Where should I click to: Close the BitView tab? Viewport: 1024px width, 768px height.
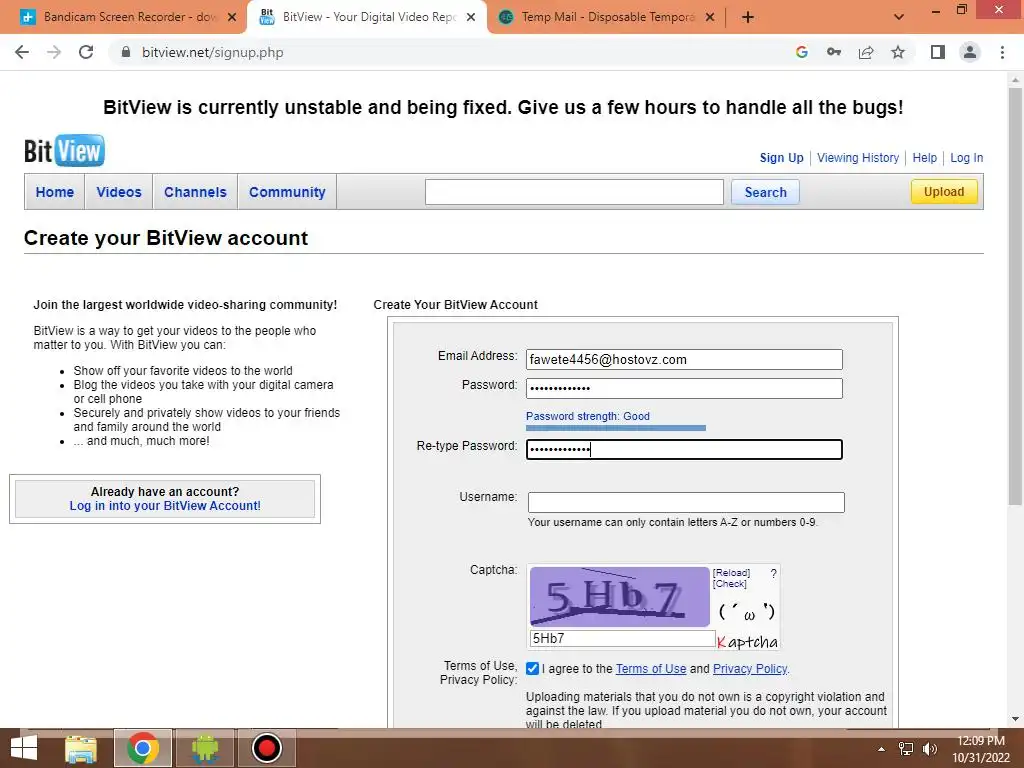pos(471,17)
